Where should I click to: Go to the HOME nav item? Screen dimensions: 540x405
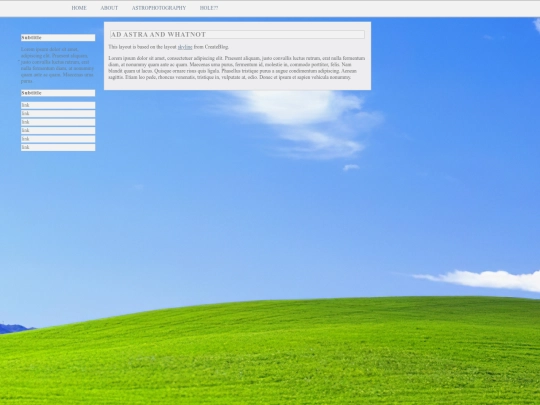(79, 8)
